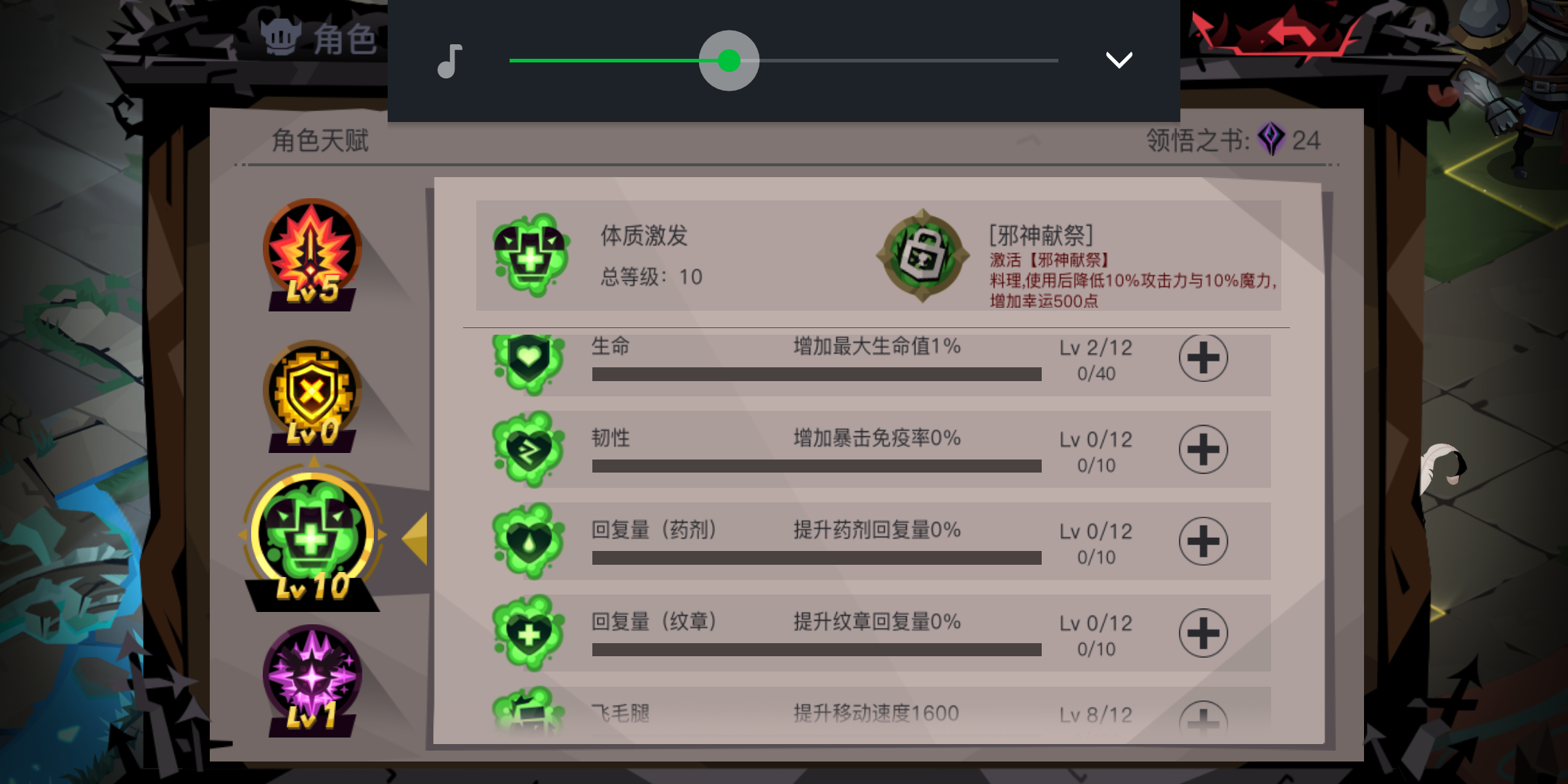
Task: Click the media volume slider handle
Action: (x=729, y=61)
